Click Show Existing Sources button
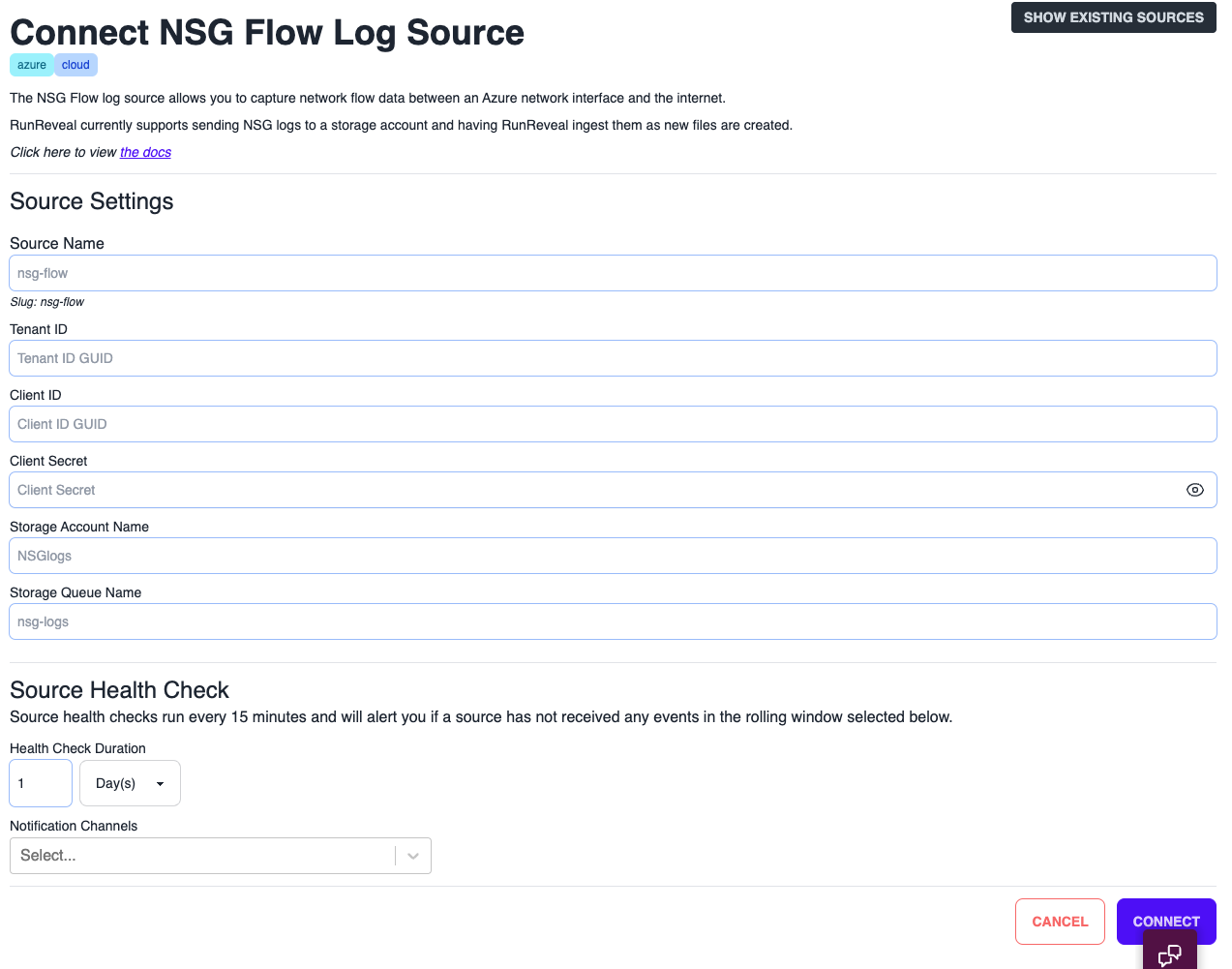The image size is (1232, 969). pos(1114,17)
